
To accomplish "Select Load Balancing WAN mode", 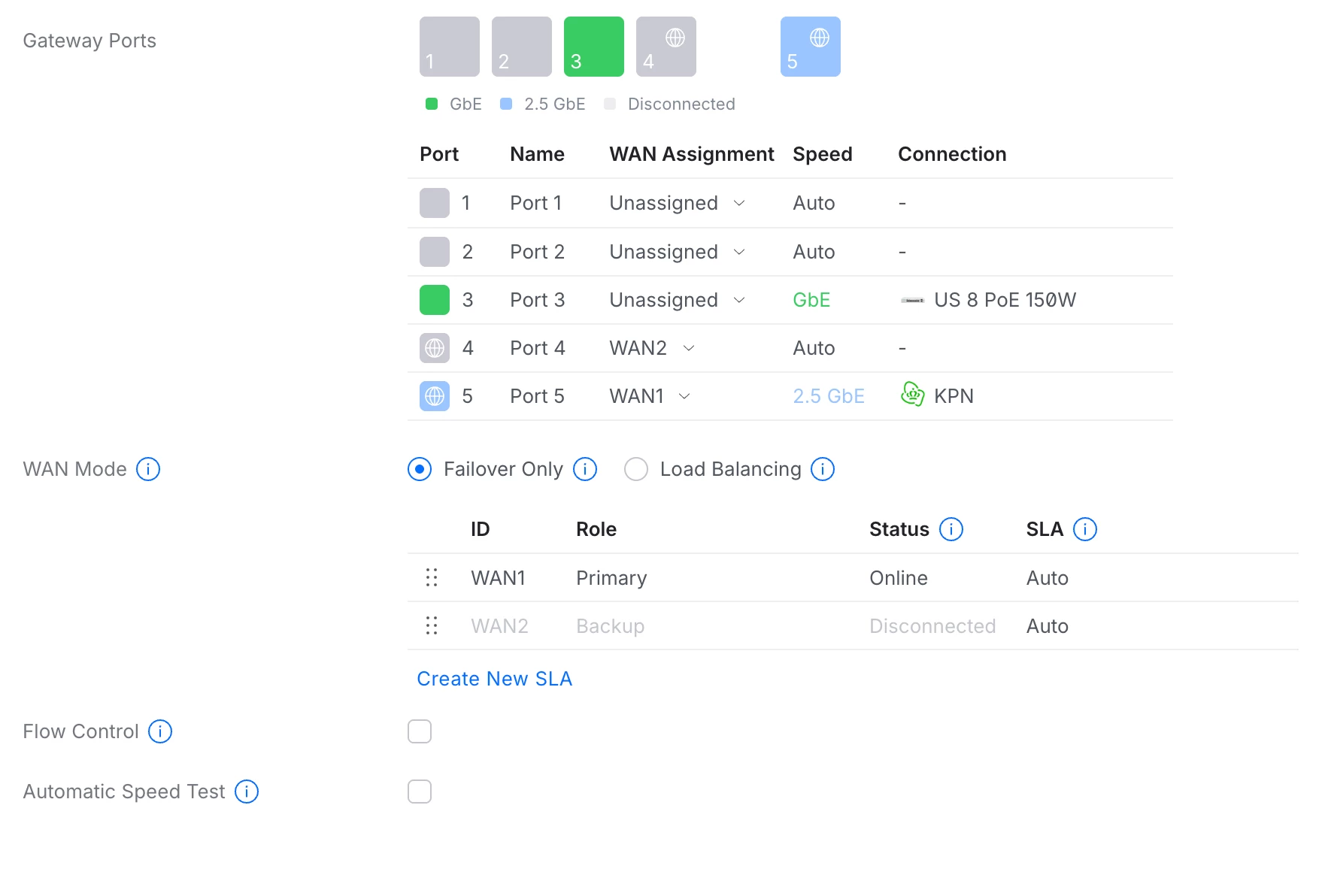I will tap(636, 469).
